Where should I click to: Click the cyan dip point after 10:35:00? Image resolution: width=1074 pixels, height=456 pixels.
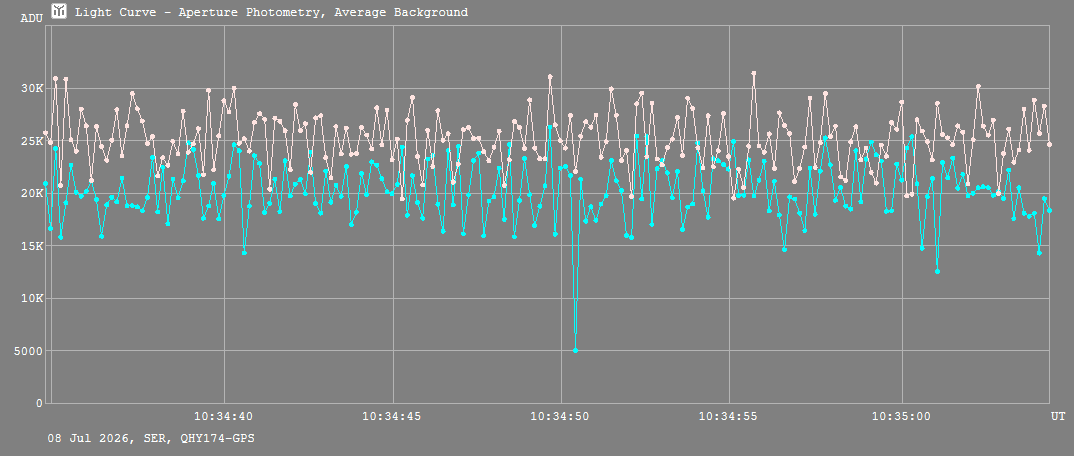[x=937, y=272]
